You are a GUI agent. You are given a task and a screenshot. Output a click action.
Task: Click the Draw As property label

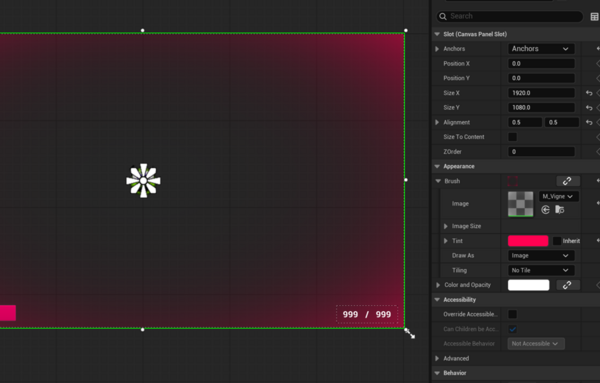(x=463, y=256)
